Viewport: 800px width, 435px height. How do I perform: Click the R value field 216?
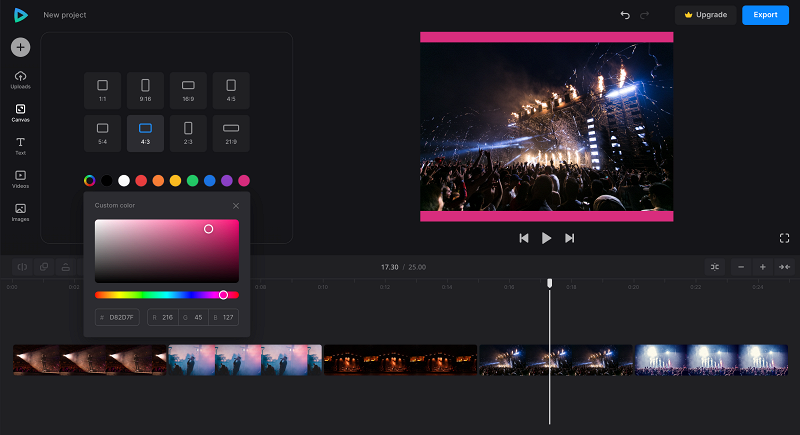163,317
